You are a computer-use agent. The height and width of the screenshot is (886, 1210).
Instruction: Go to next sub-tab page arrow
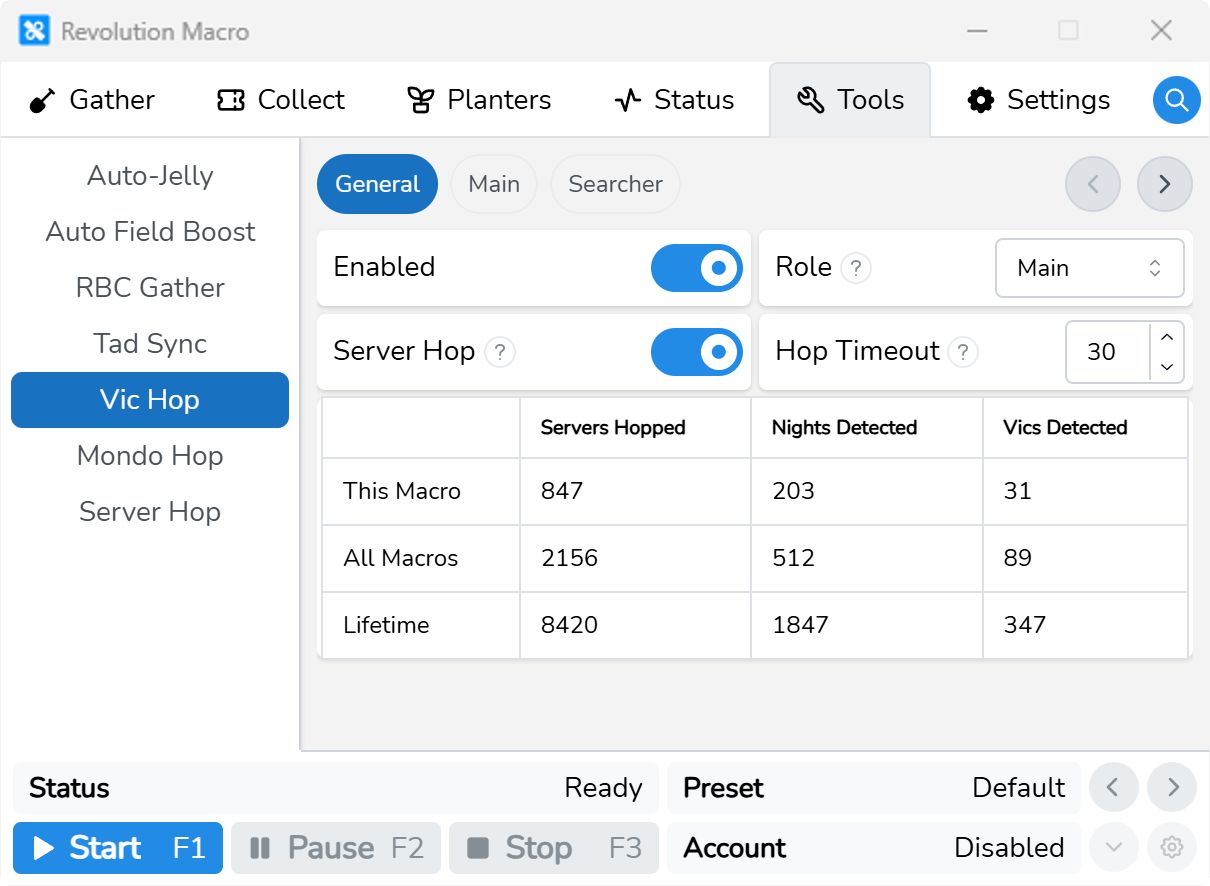coord(1165,184)
